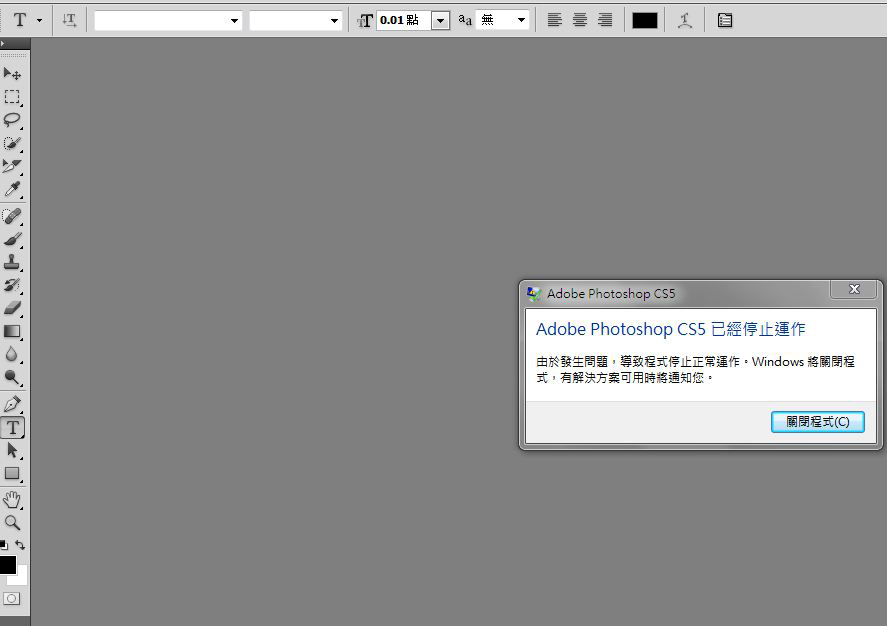
Task: Select the Eyedropper tool
Action: click(x=12, y=189)
